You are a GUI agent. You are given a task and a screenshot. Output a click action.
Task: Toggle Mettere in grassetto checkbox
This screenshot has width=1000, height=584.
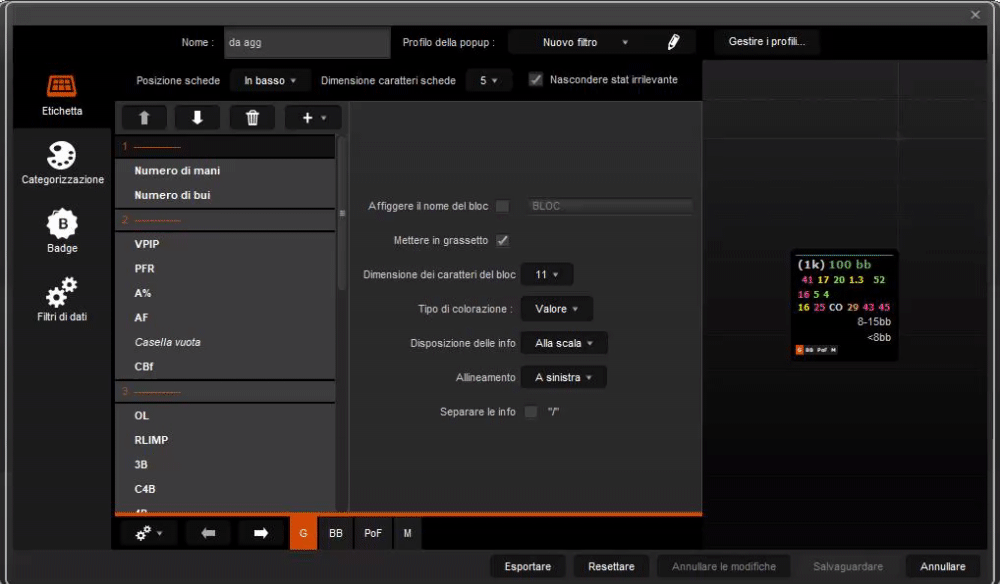(x=503, y=240)
